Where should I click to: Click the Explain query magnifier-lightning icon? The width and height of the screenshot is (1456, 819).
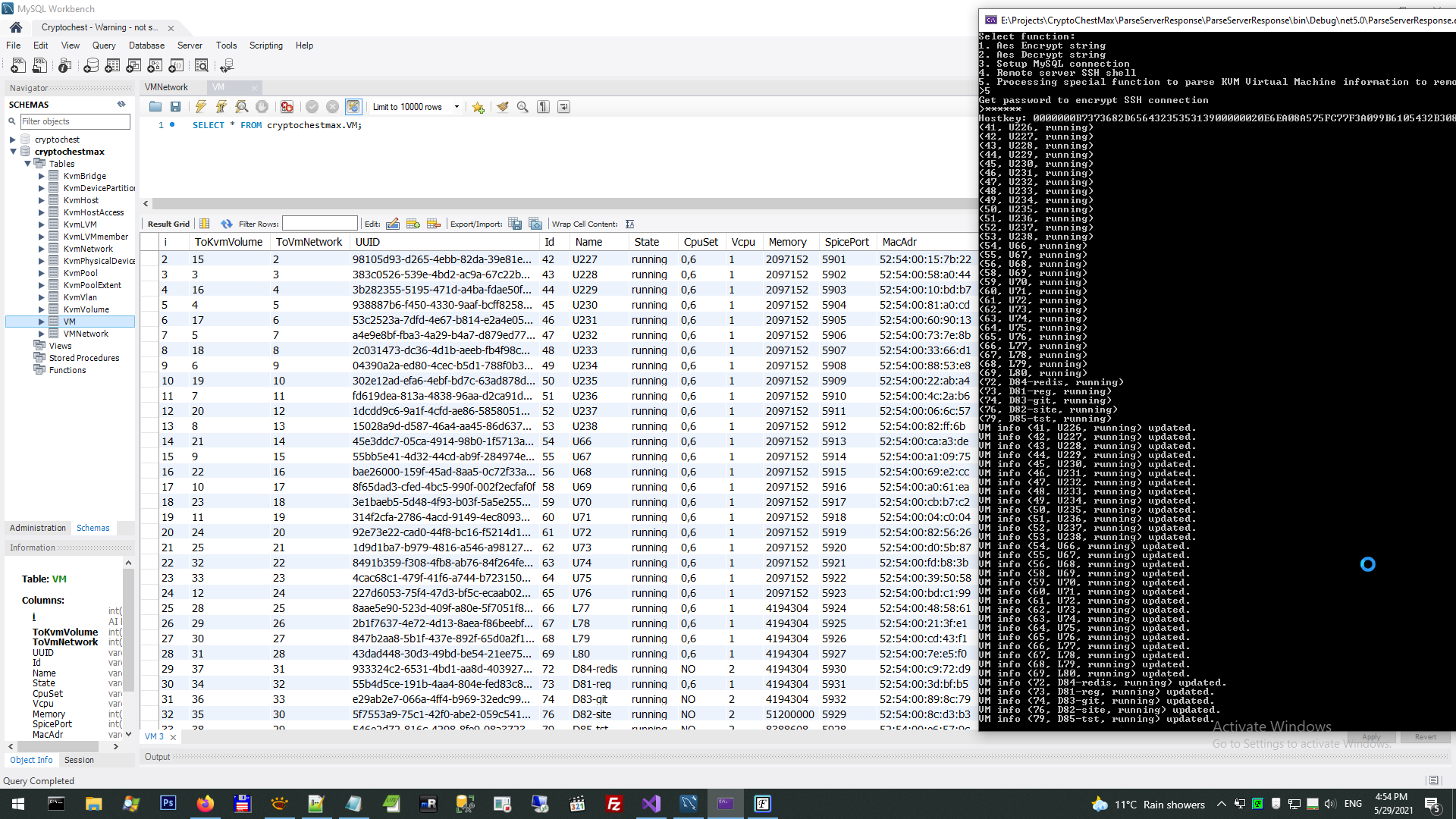pyautogui.click(x=241, y=107)
